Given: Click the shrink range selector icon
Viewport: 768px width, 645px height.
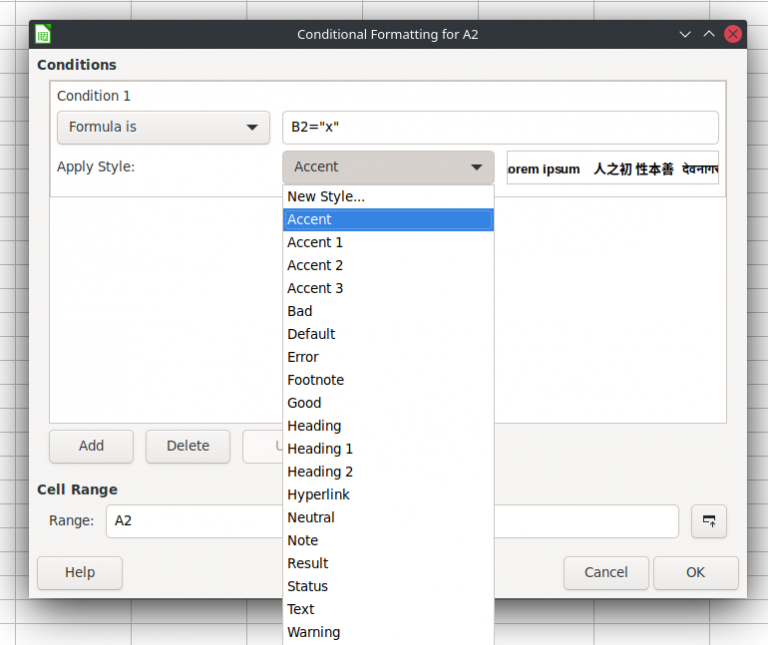Looking at the screenshot, I should point(708,521).
